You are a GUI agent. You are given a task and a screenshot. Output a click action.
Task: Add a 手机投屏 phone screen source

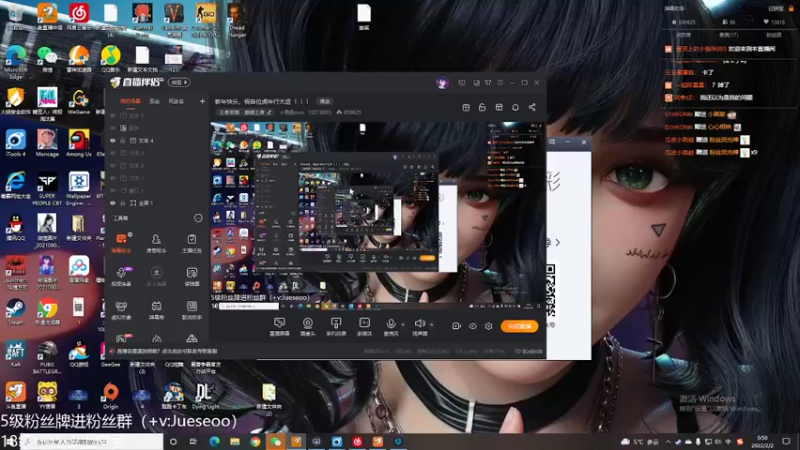pyautogui.click(x=336, y=327)
